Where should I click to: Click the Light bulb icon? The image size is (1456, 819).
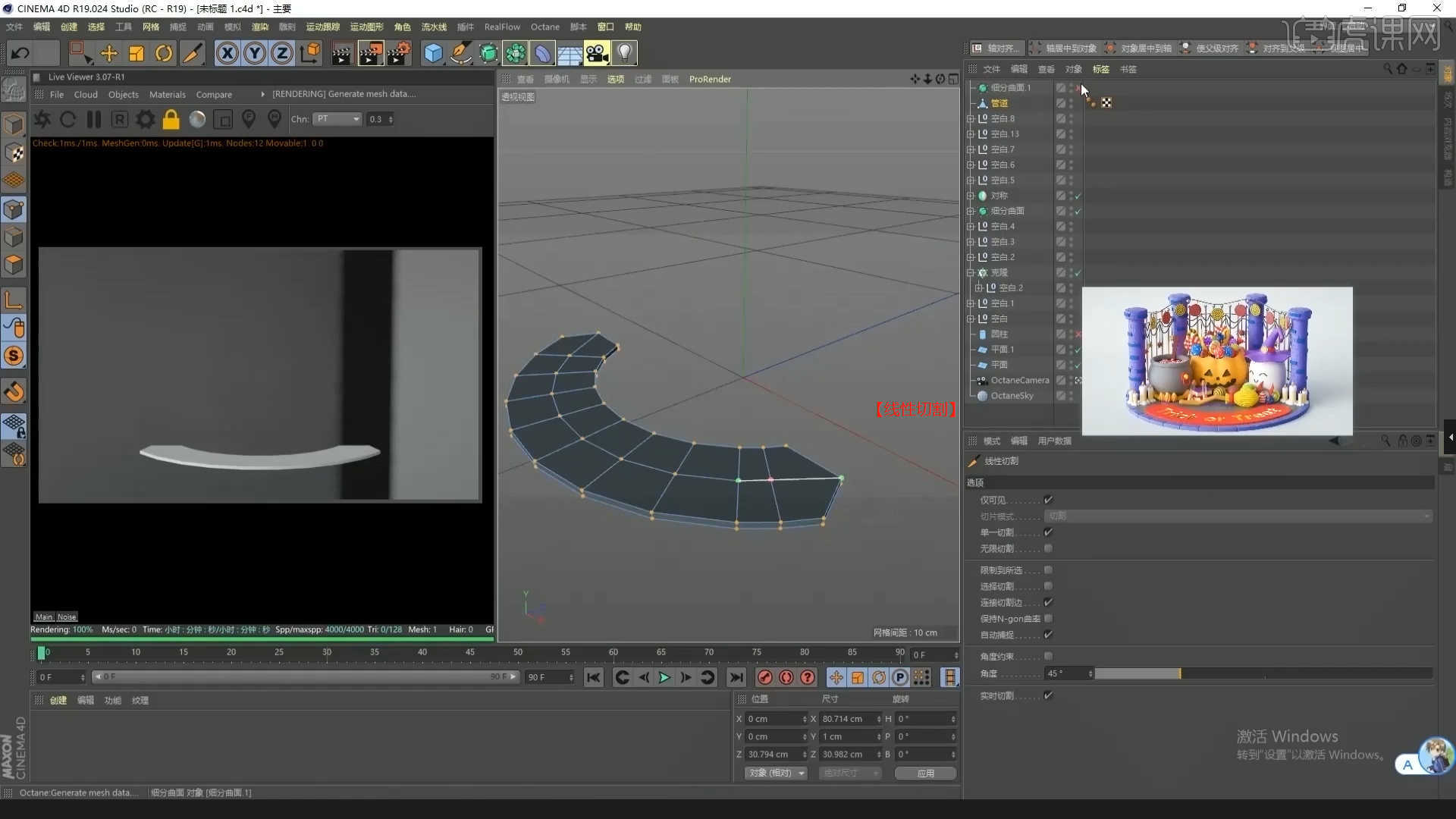point(624,53)
